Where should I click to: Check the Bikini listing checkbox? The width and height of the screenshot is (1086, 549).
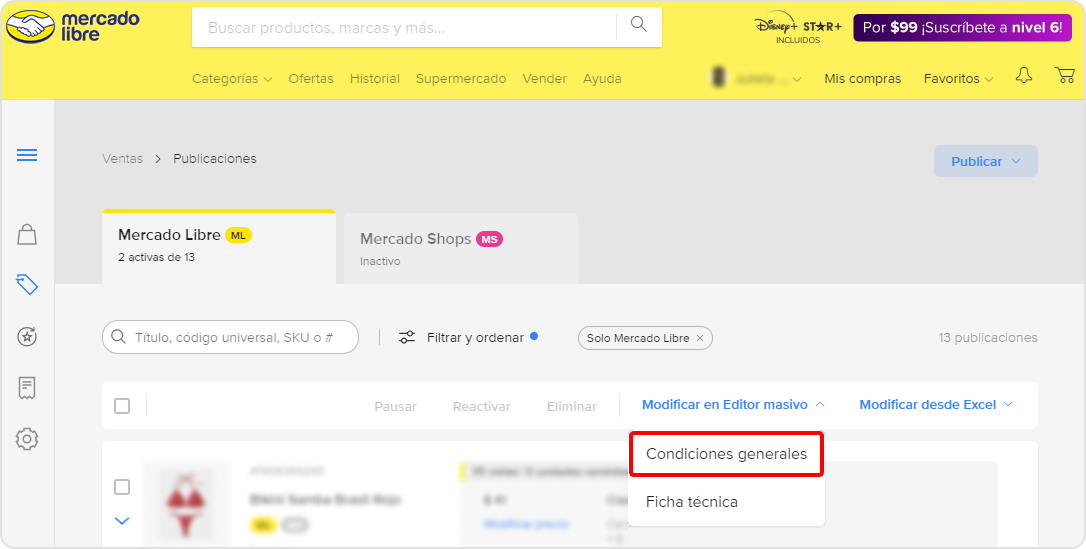pos(122,487)
